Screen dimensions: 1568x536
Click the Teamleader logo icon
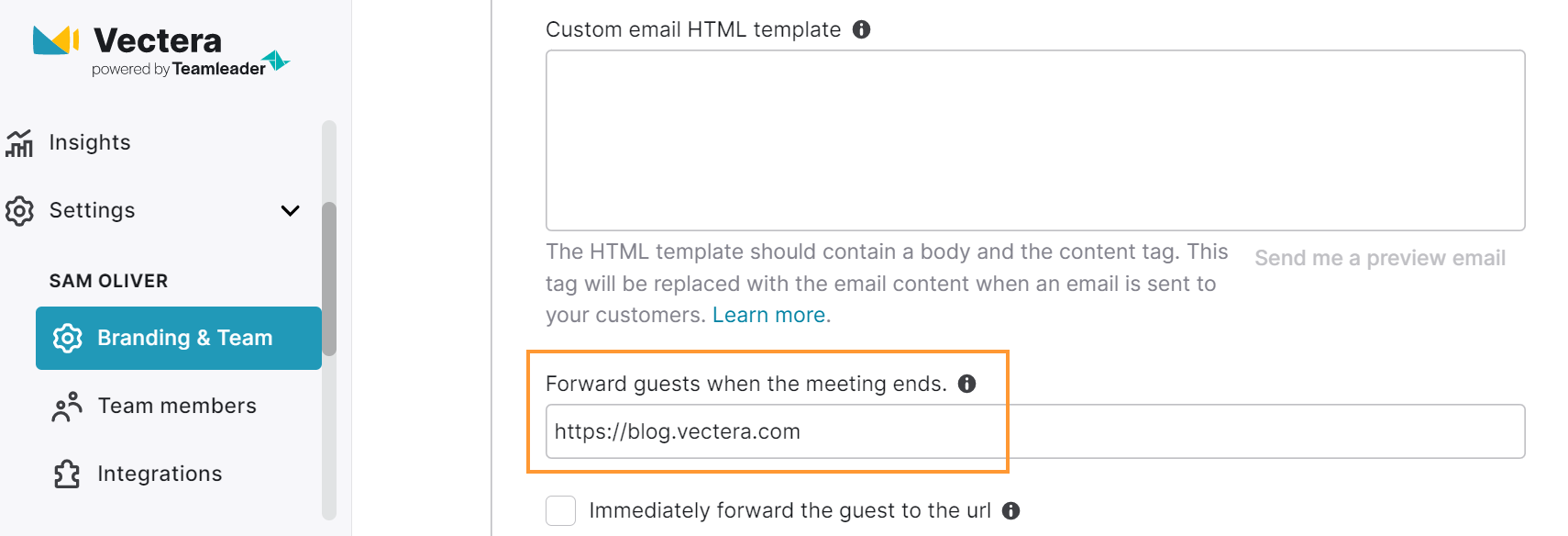276,61
